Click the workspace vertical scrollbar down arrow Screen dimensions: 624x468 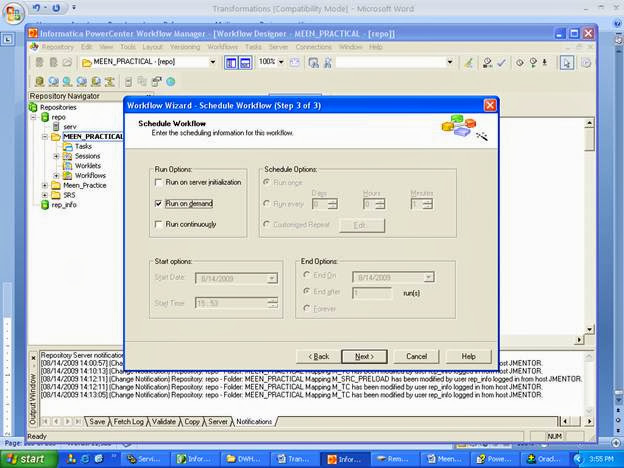click(589, 330)
